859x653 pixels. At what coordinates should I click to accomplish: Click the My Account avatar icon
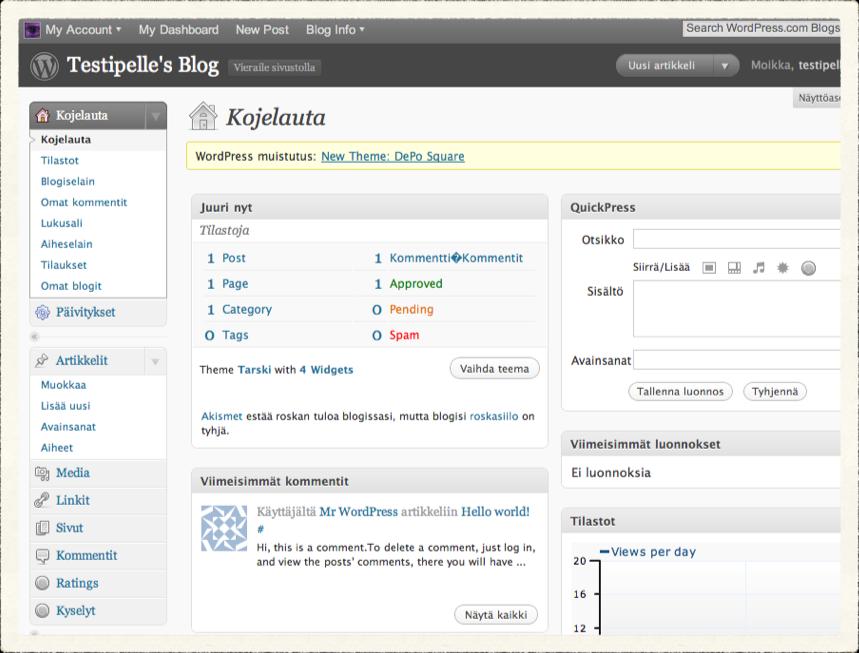click(32, 30)
